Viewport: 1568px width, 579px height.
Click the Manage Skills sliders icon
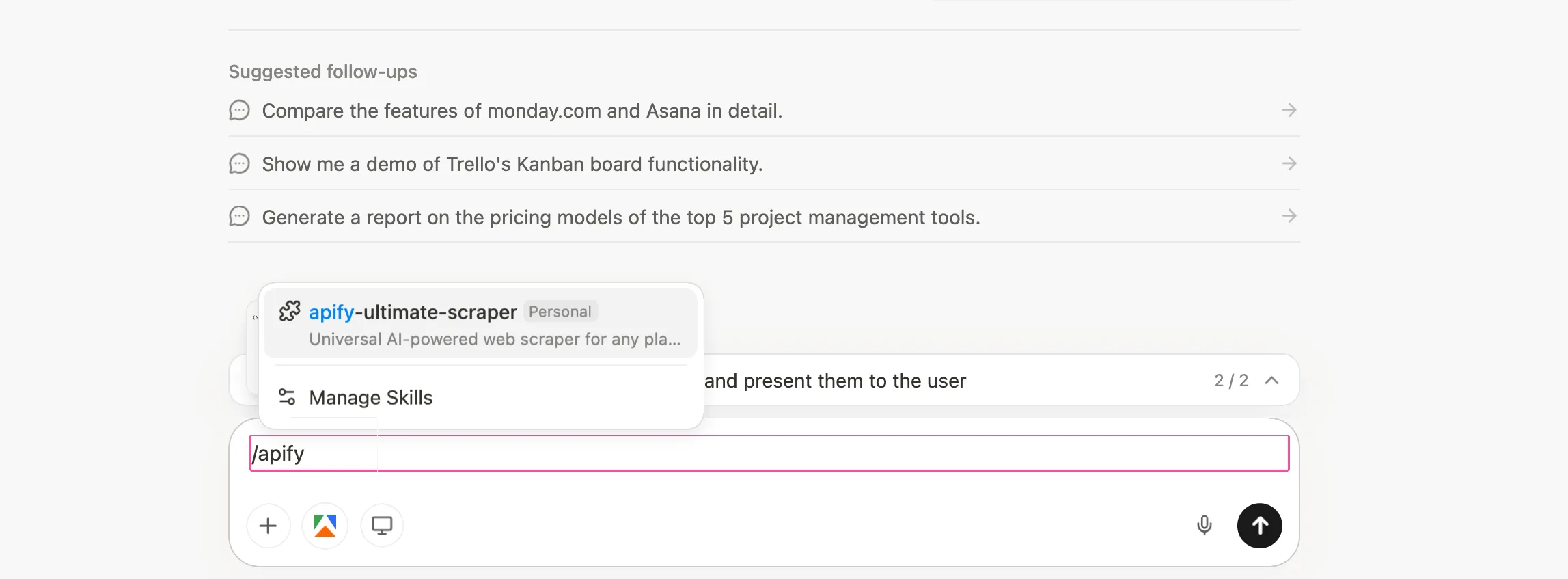tap(287, 397)
